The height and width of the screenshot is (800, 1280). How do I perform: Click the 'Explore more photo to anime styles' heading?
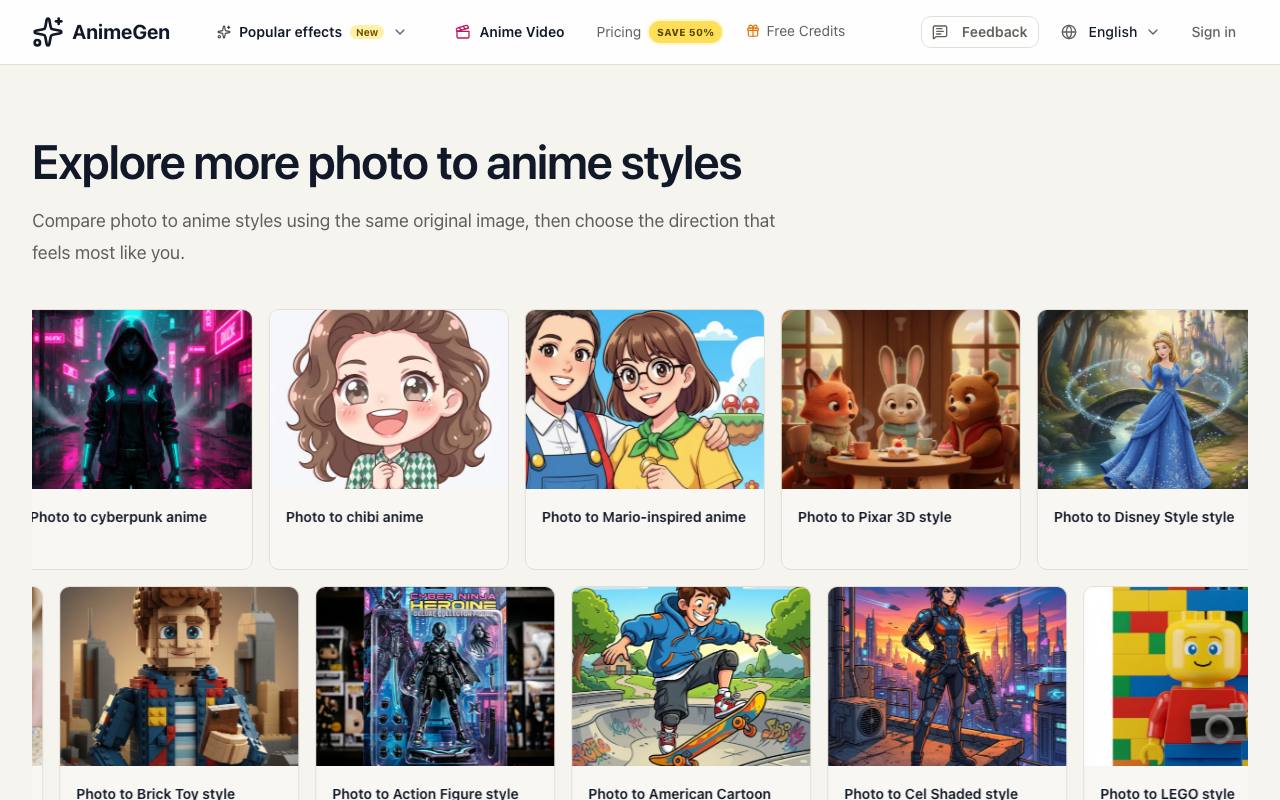click(387, 163)
